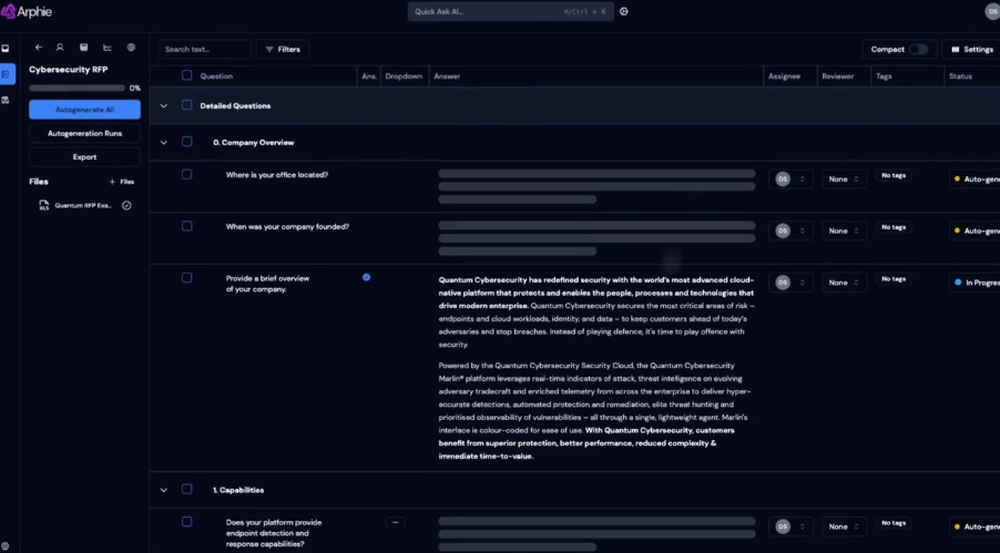Check the 1. Capabilities section checkbox

[x=187, y=489]
